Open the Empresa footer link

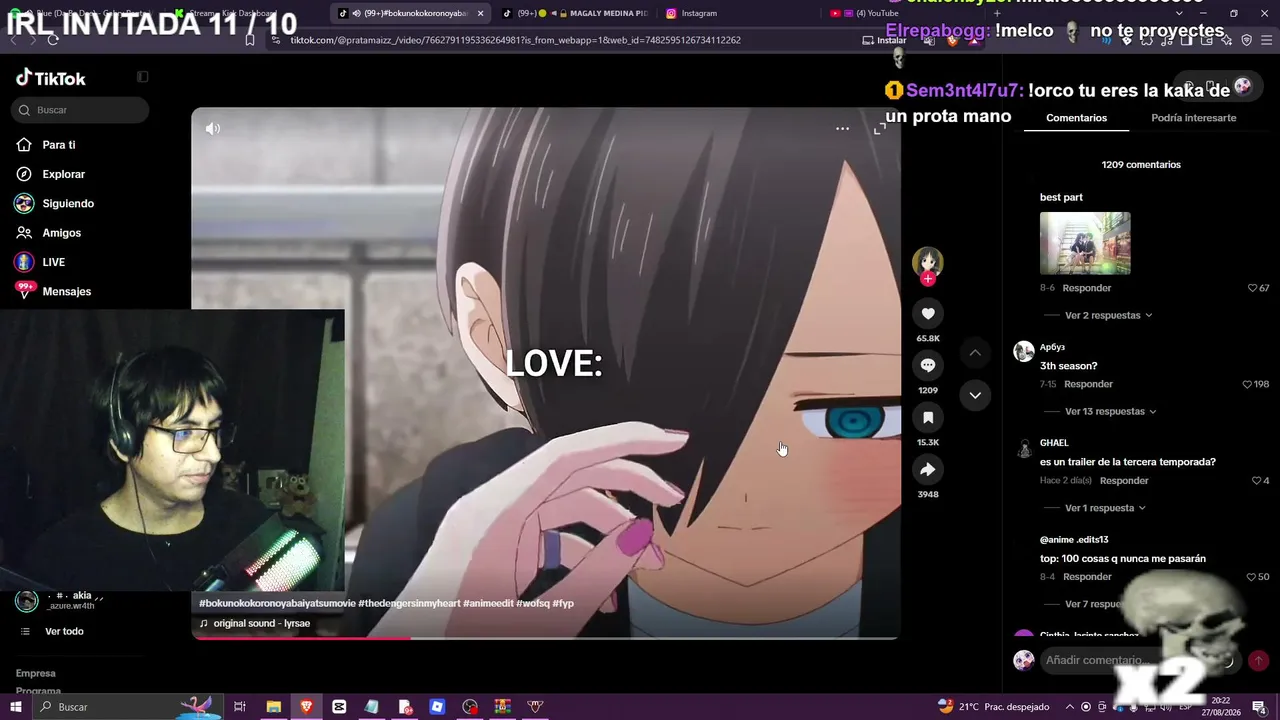tap(36, 673)
